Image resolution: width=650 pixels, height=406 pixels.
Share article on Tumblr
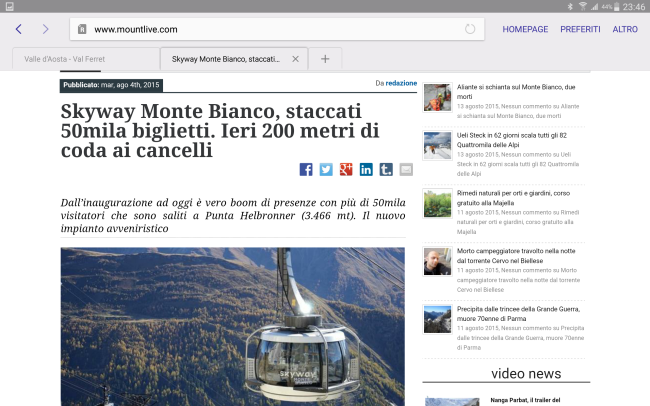[386, 169]
